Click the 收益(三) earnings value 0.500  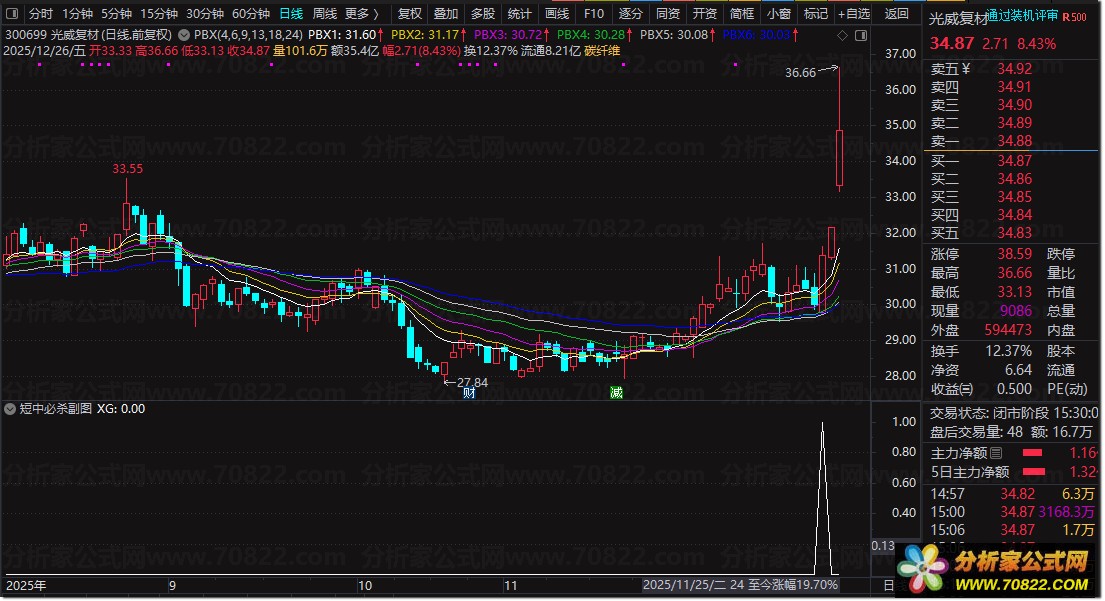1014,389
